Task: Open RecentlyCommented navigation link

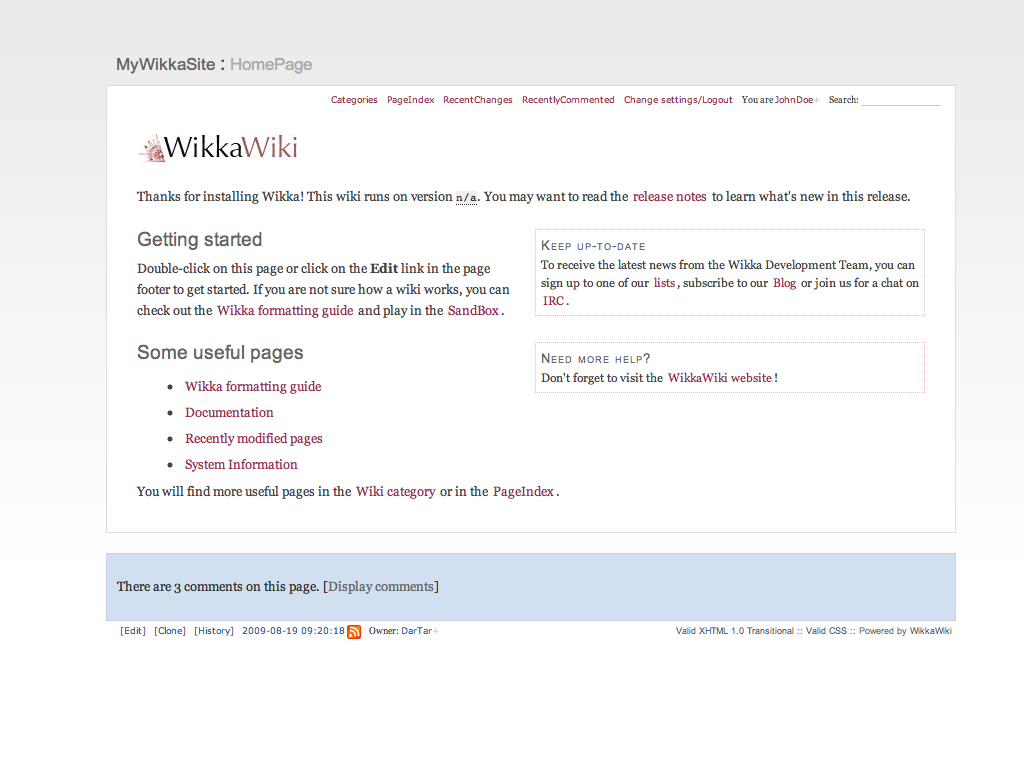Action: click(x=568, y=100)
